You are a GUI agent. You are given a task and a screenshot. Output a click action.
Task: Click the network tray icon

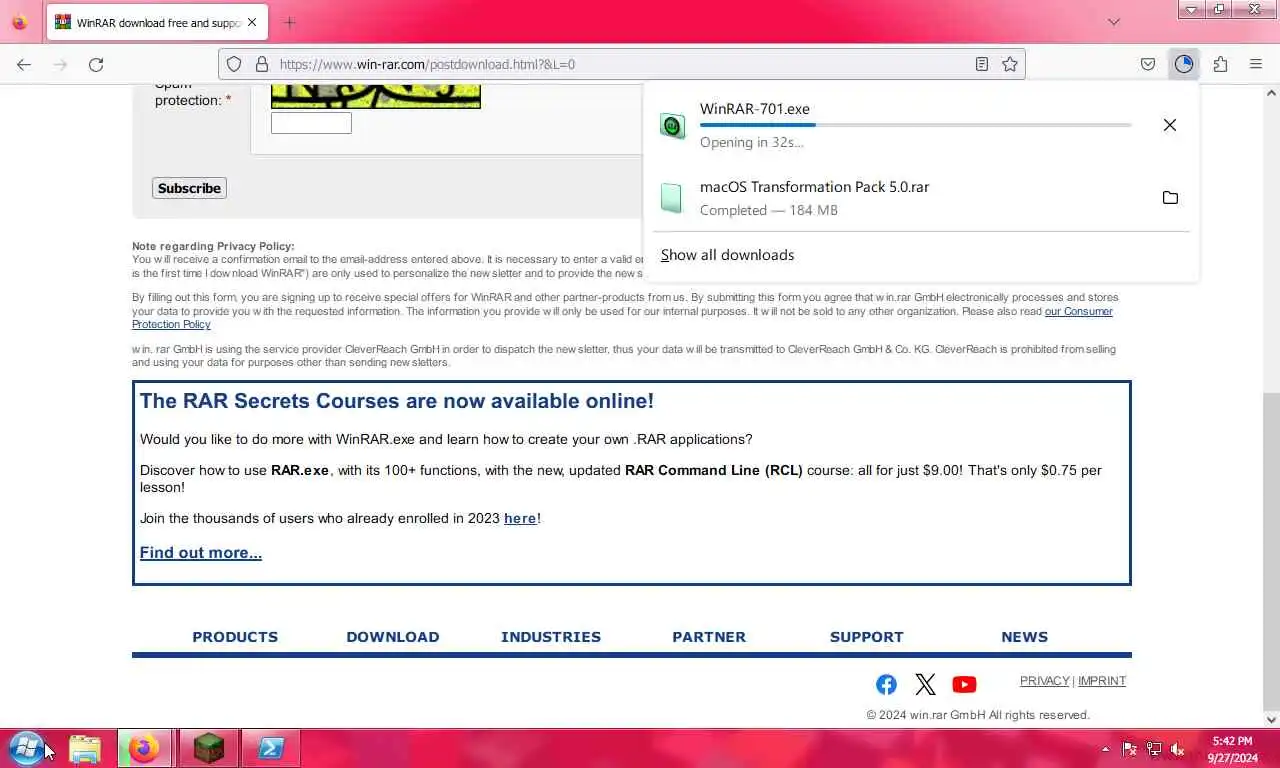(x=1153, y=749)
